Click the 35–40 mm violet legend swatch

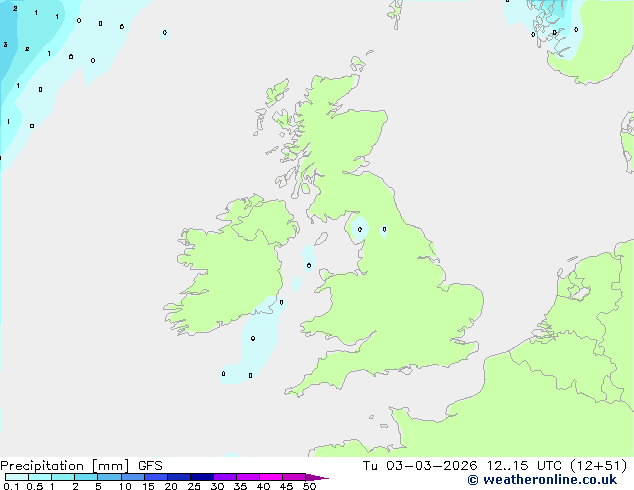coord(248,477)
